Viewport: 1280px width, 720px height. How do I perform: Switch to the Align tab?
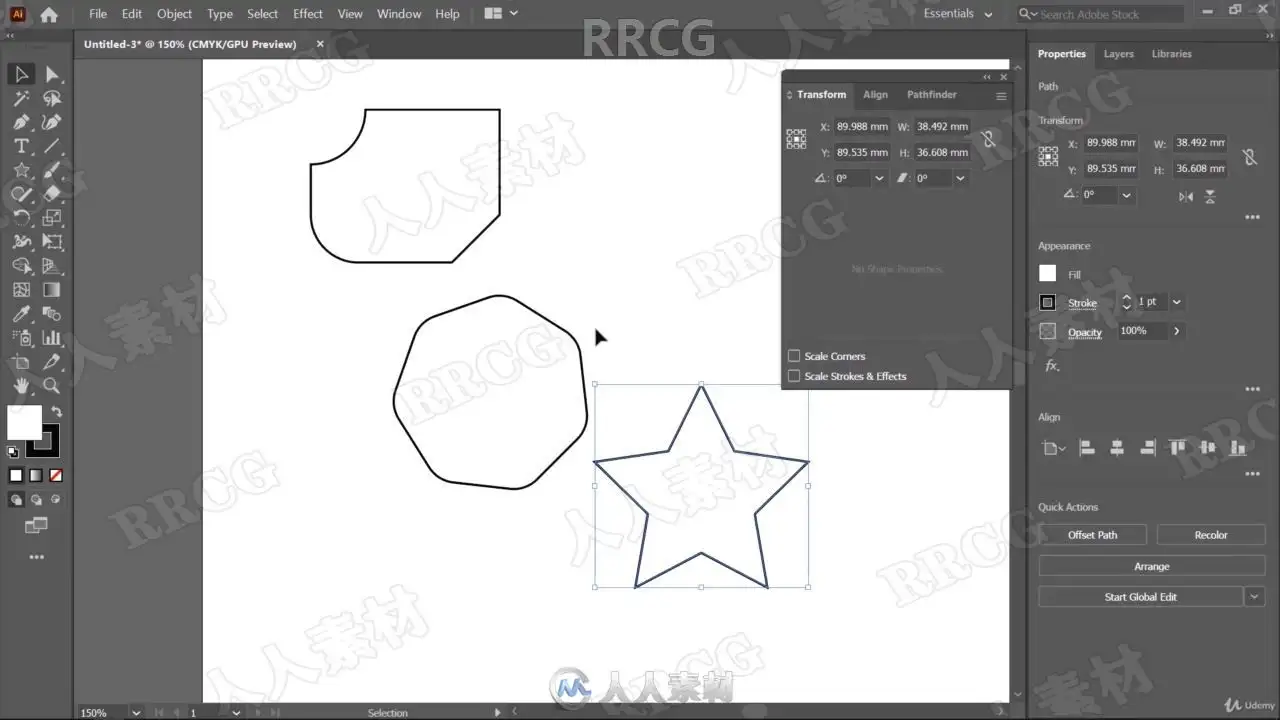pyautogui.click(x=875, y=95)
